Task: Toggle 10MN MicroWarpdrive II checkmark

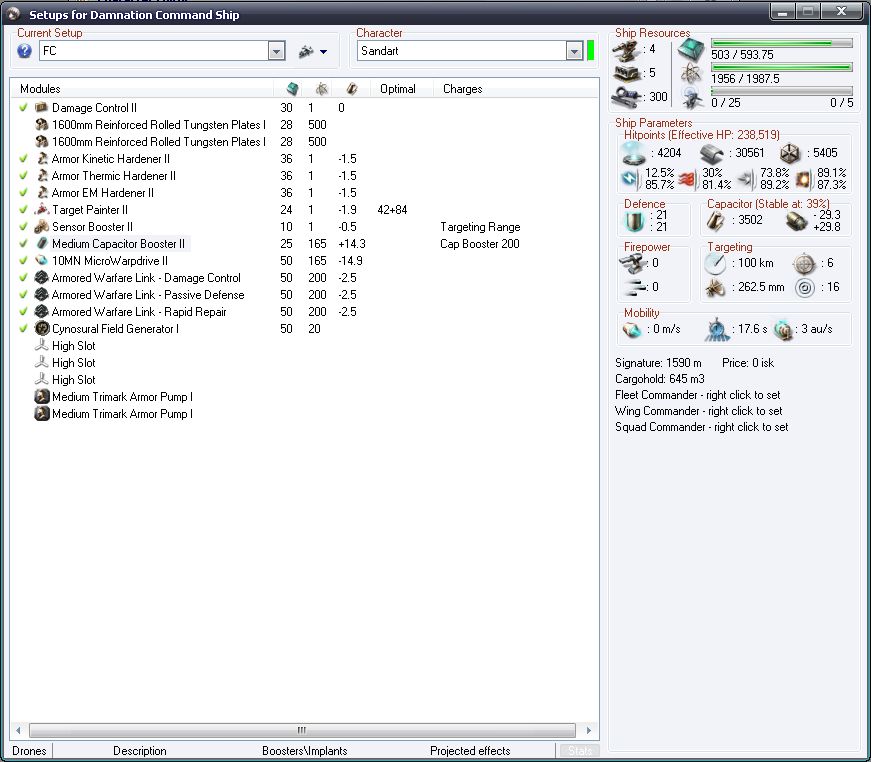Action: 23,260
